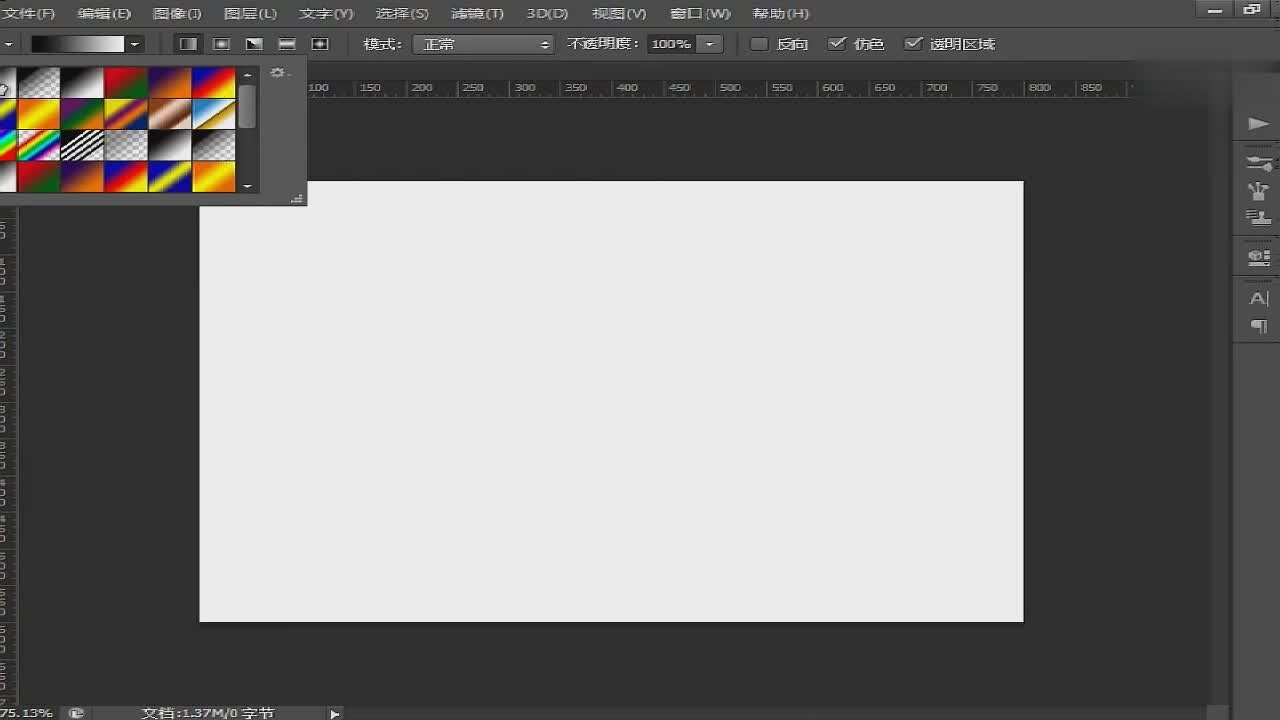Toggle the 透明区域 (Transparency) checkbox
The width and height of the screenshot is (1280, 720).
[x=913, y=44]
